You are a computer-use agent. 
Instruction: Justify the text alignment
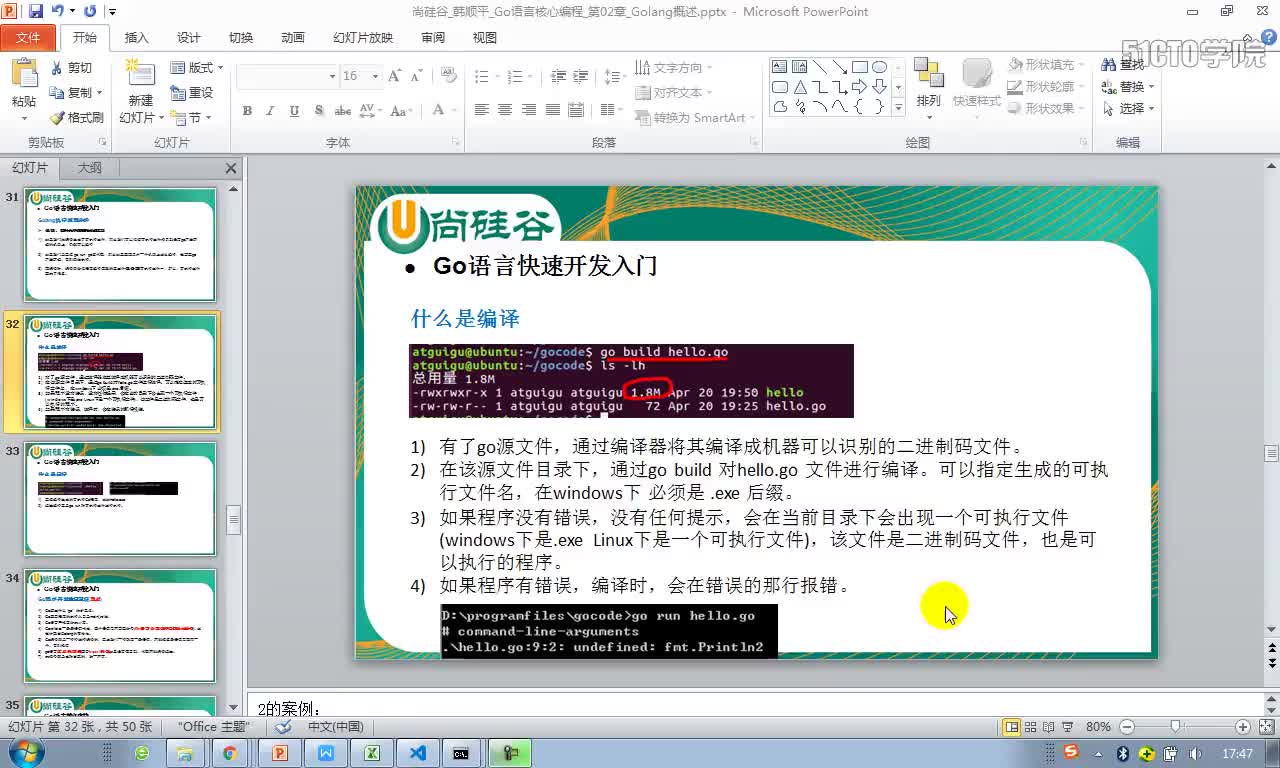(x=553, y=110)
